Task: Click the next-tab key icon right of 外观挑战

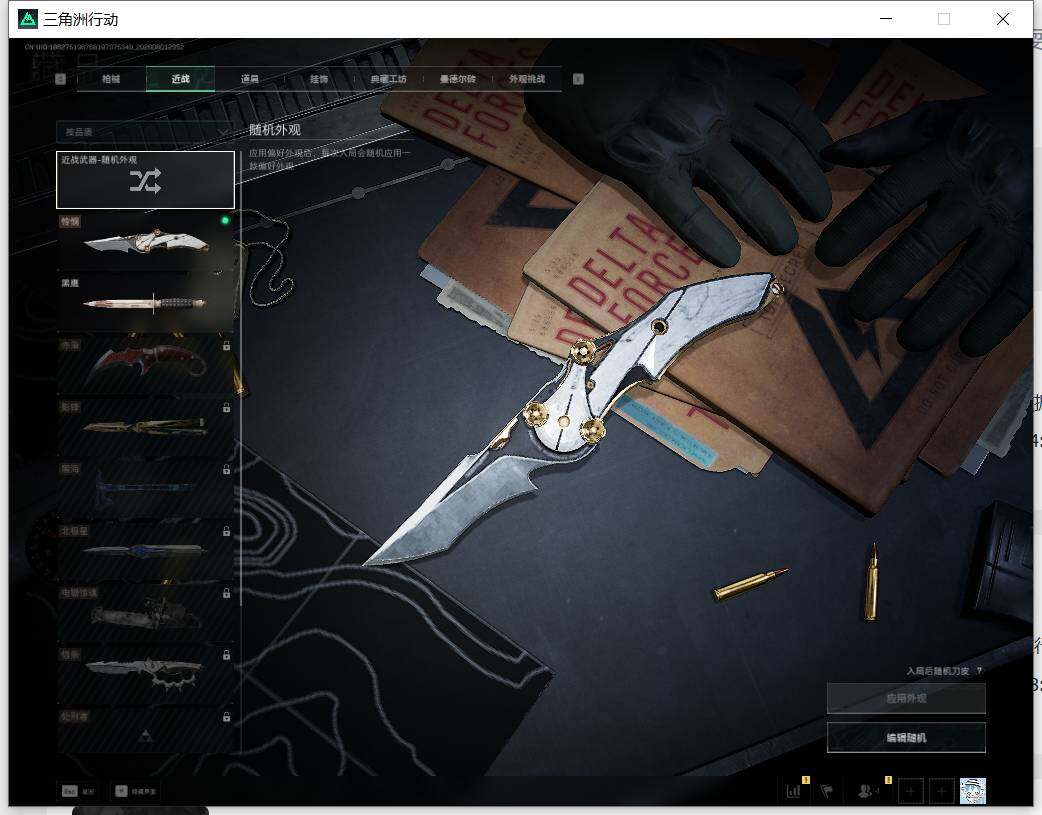Action: [x=578, y=79]
